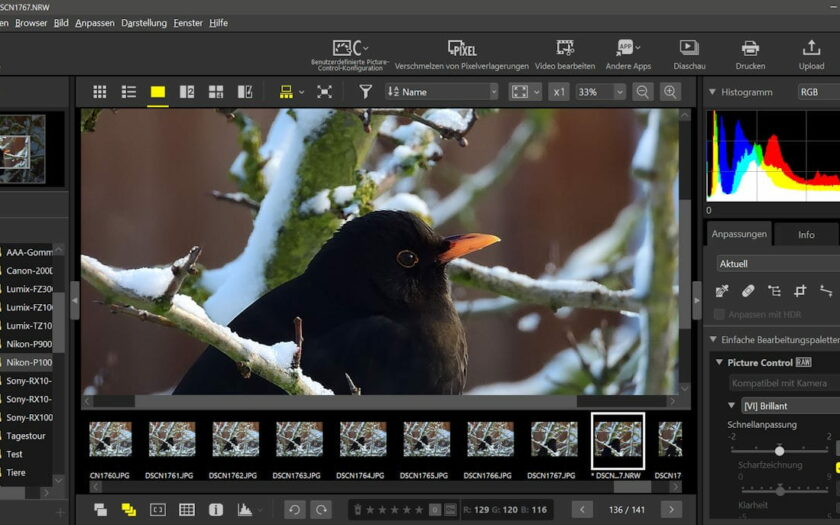Open the 33% zoom level dropdown
The image size is (840, 525).
[x=600, y=92]
